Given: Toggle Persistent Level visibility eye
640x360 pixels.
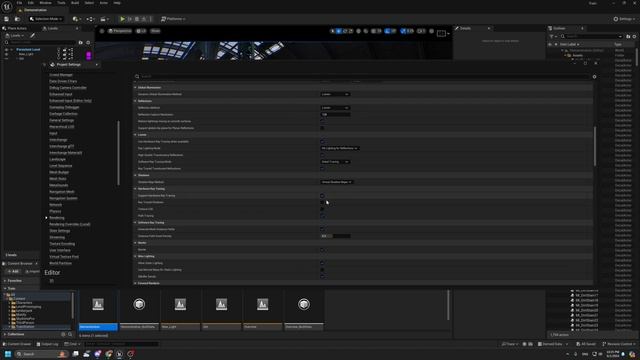Looking at the screenshot, I should tap(6, 49).
